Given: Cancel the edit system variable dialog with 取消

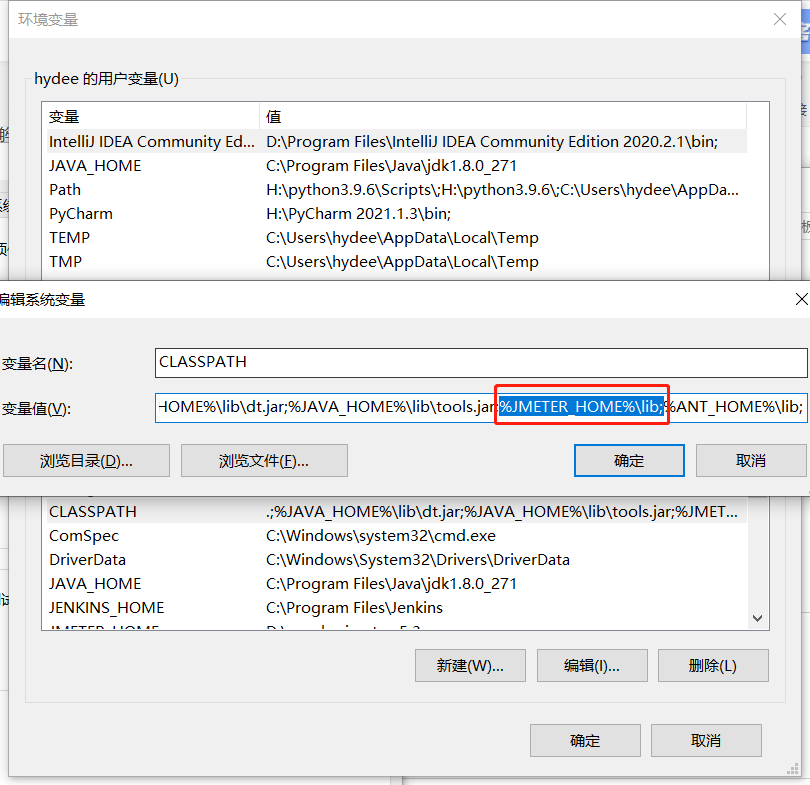Looking at the screenshot, I should click(x=751, y=460).
